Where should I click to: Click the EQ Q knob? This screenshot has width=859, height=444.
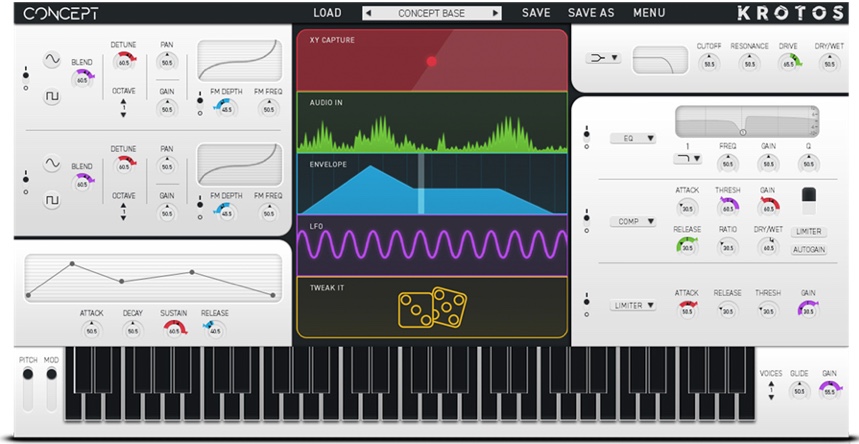[809, 164]
